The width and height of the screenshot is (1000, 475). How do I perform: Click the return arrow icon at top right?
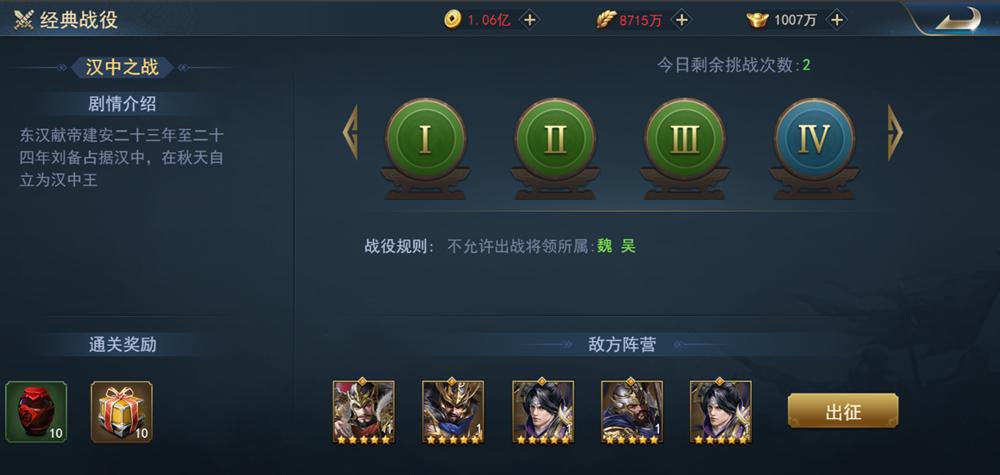[958, 18]
